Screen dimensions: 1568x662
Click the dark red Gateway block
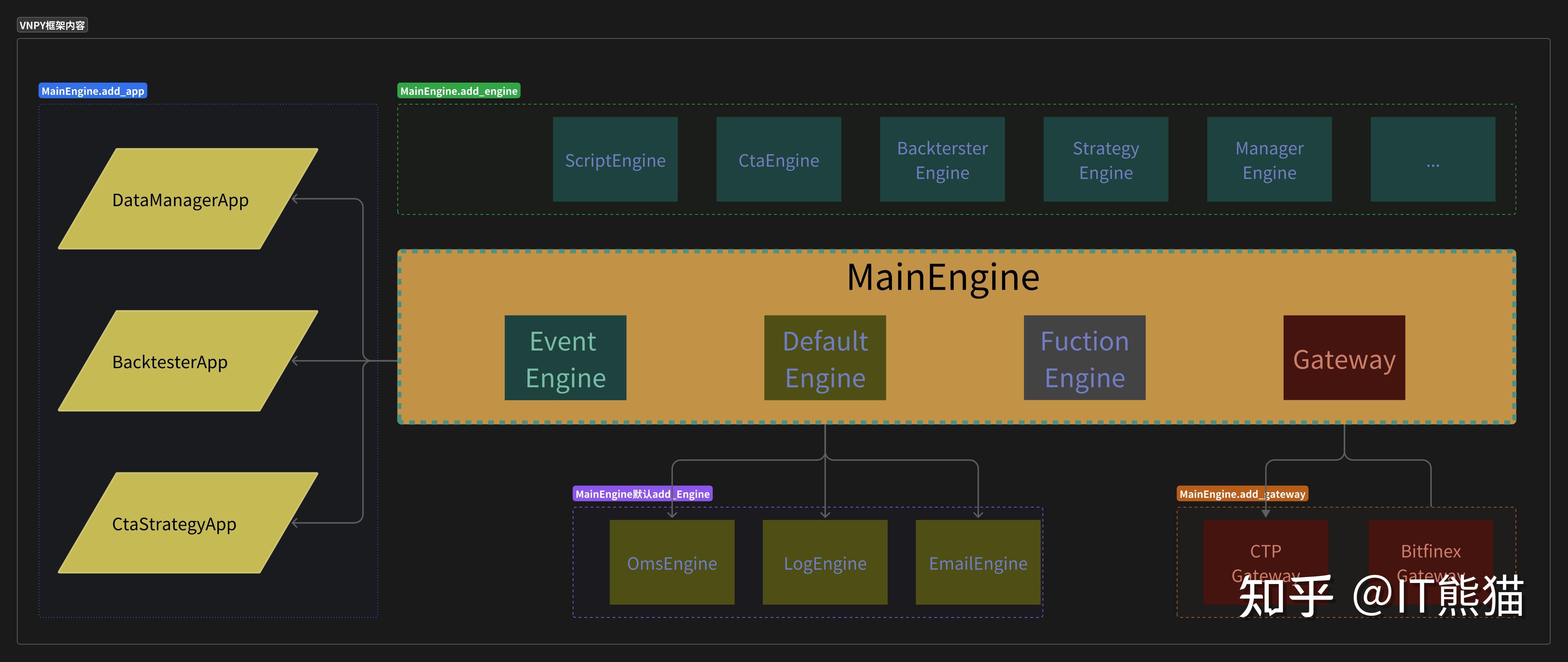click(1344, 358)
